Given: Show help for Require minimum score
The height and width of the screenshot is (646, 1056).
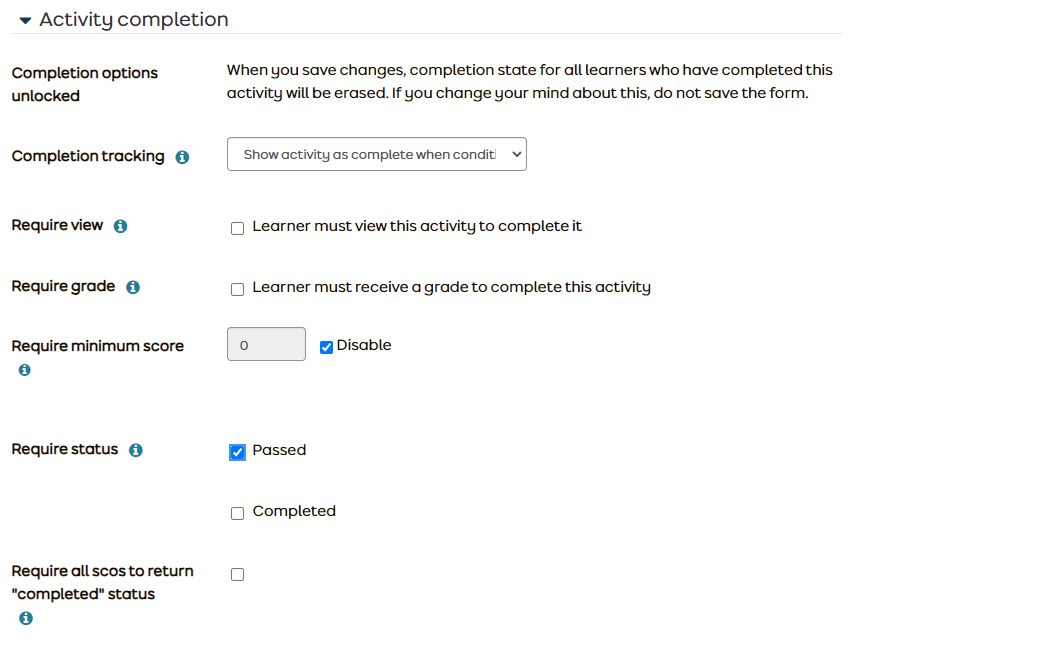Looking at the screenshot, I should click(x=25, y=370).
